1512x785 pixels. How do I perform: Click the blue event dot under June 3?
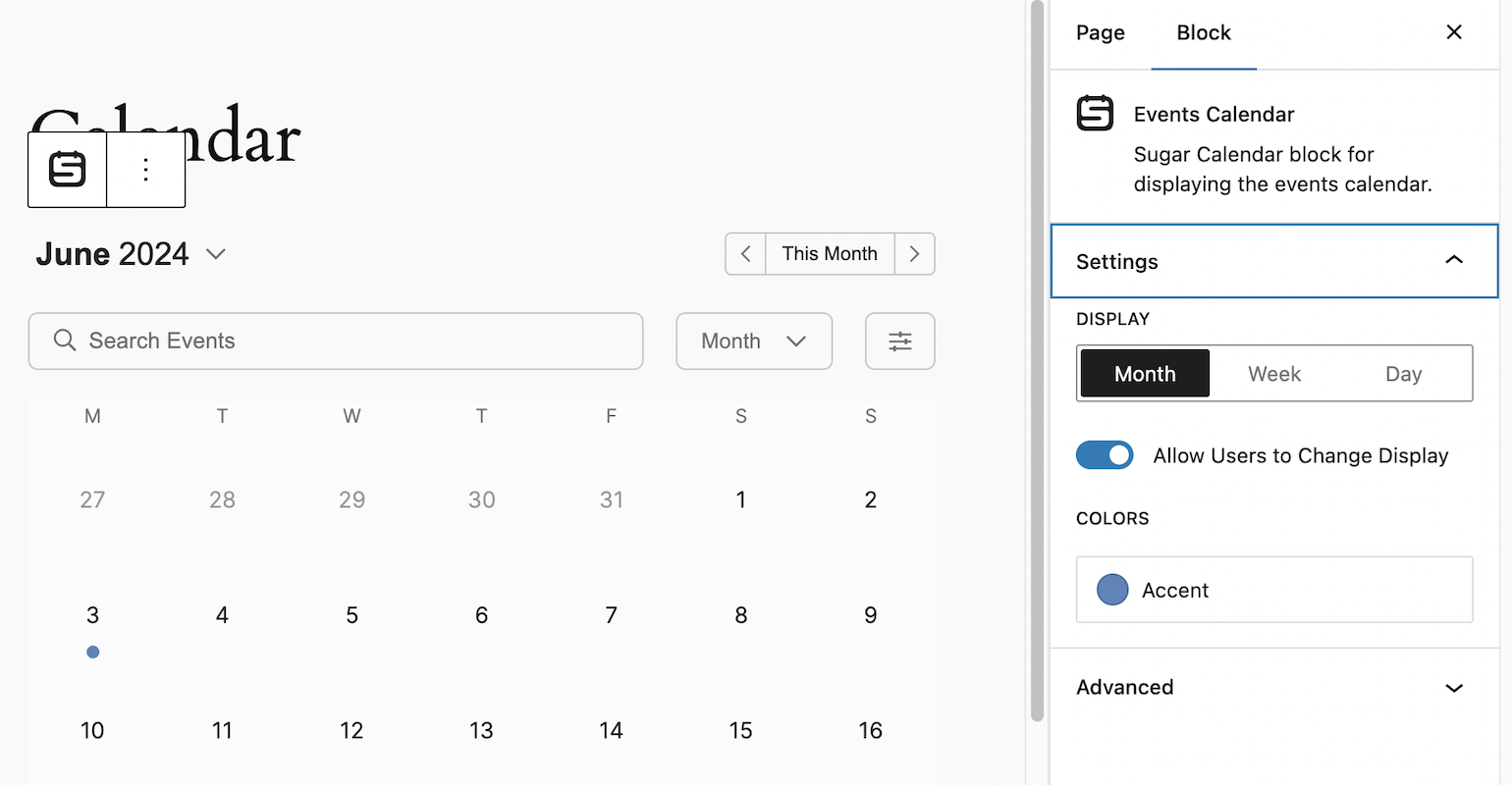pos(92,652)
